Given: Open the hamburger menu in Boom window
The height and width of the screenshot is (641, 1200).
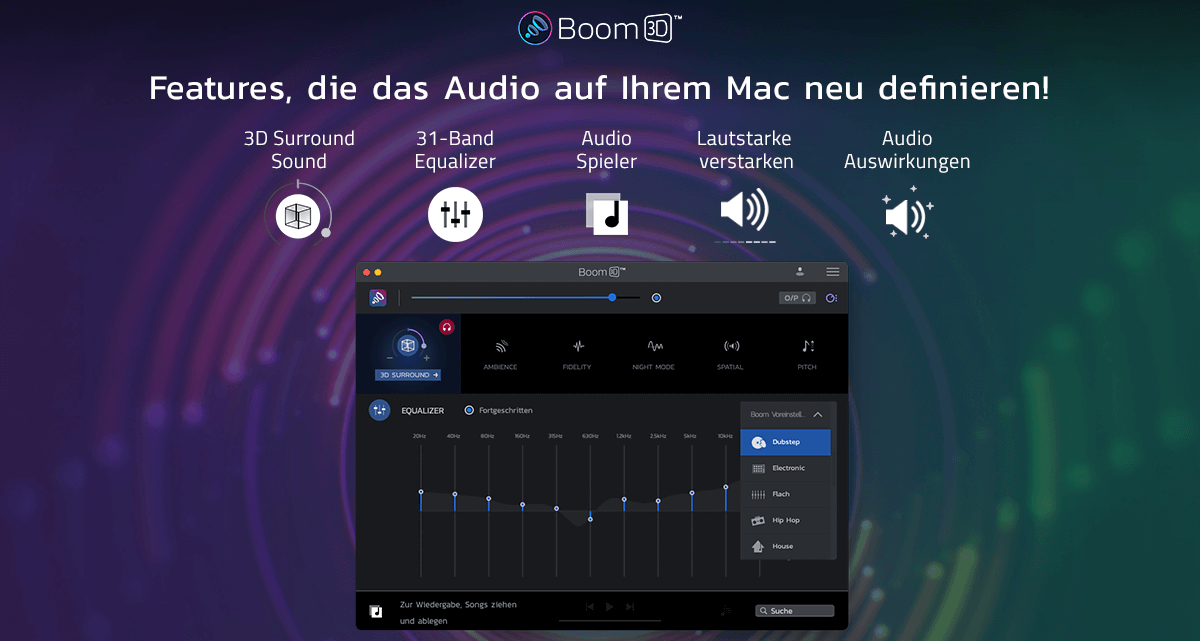Looking at the screenshot, I should pyautogui.click(x=833, y=272).
